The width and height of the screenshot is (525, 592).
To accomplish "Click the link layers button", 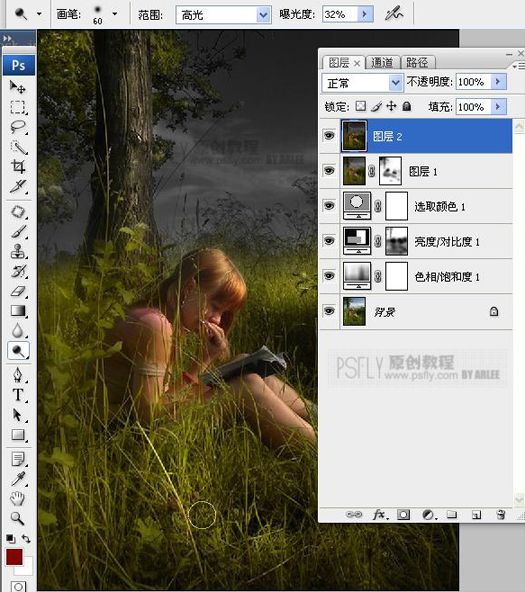I will [354, 514].
